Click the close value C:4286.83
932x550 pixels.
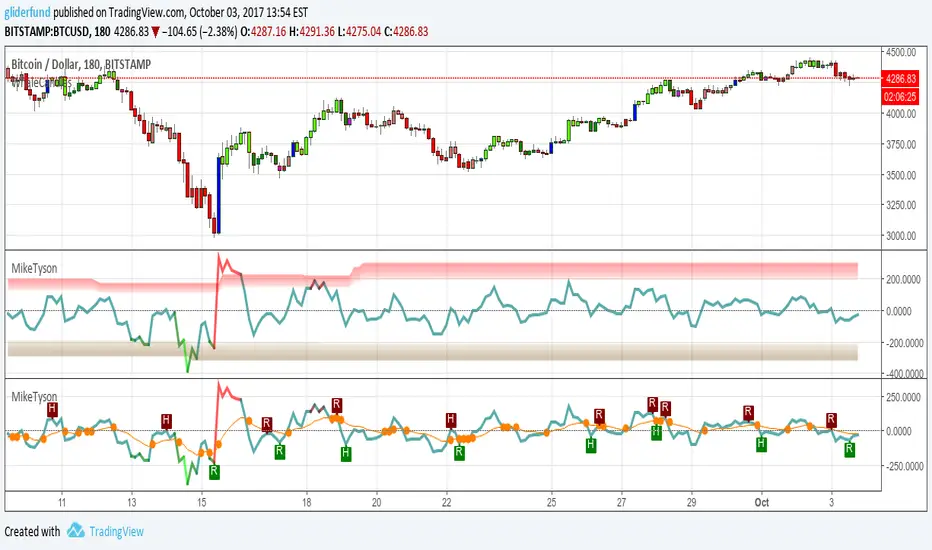click(x=407, y=32)
